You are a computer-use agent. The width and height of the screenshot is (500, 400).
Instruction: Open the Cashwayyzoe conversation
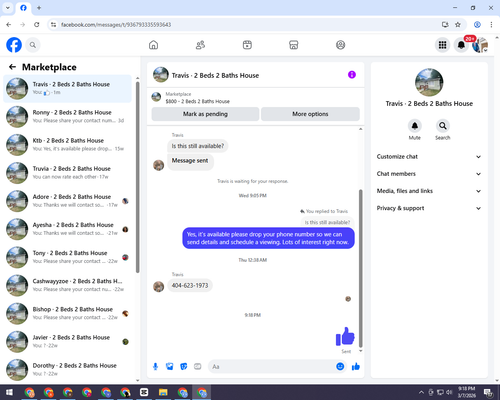(x=67, y=285)
